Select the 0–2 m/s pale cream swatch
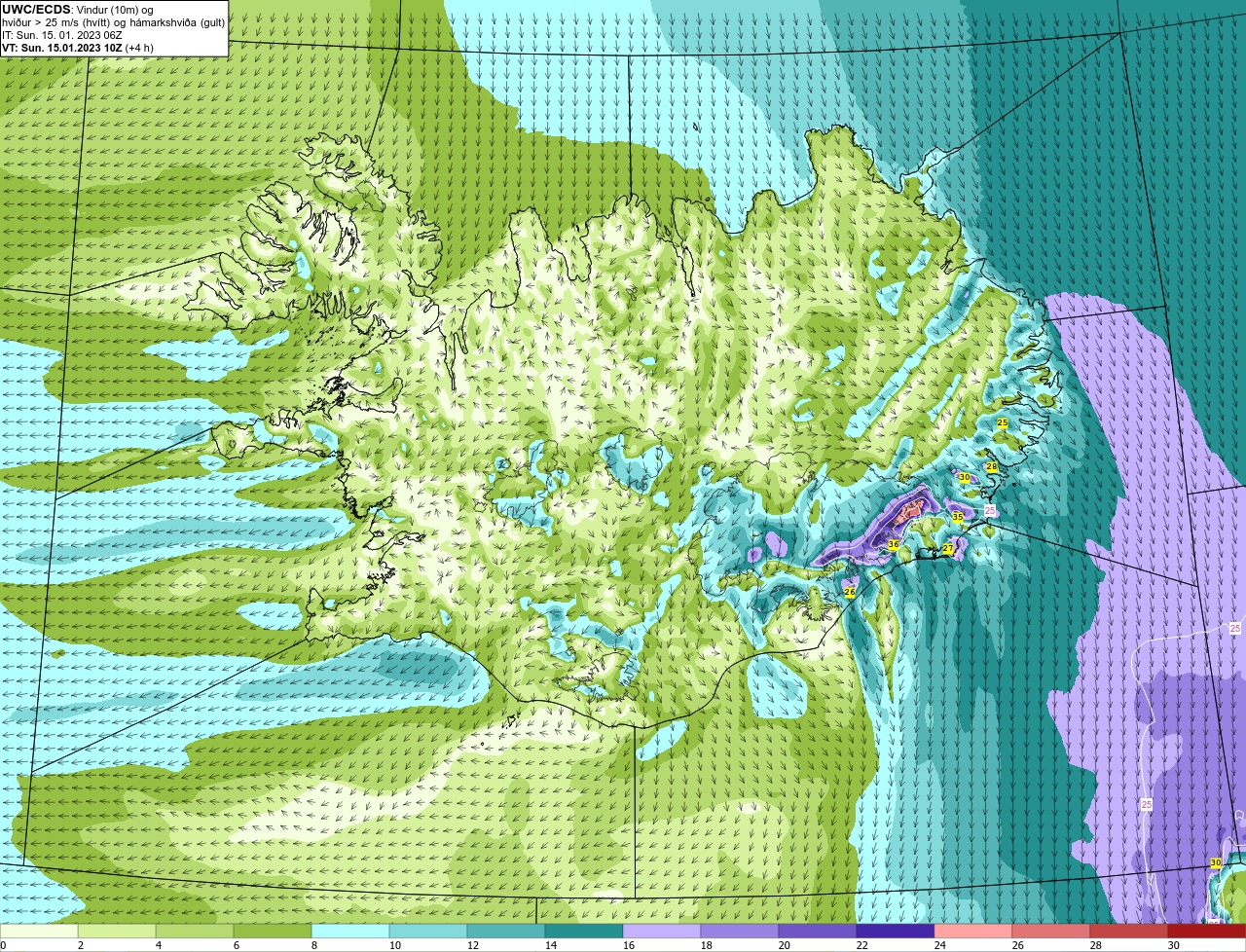 [39, 932]
